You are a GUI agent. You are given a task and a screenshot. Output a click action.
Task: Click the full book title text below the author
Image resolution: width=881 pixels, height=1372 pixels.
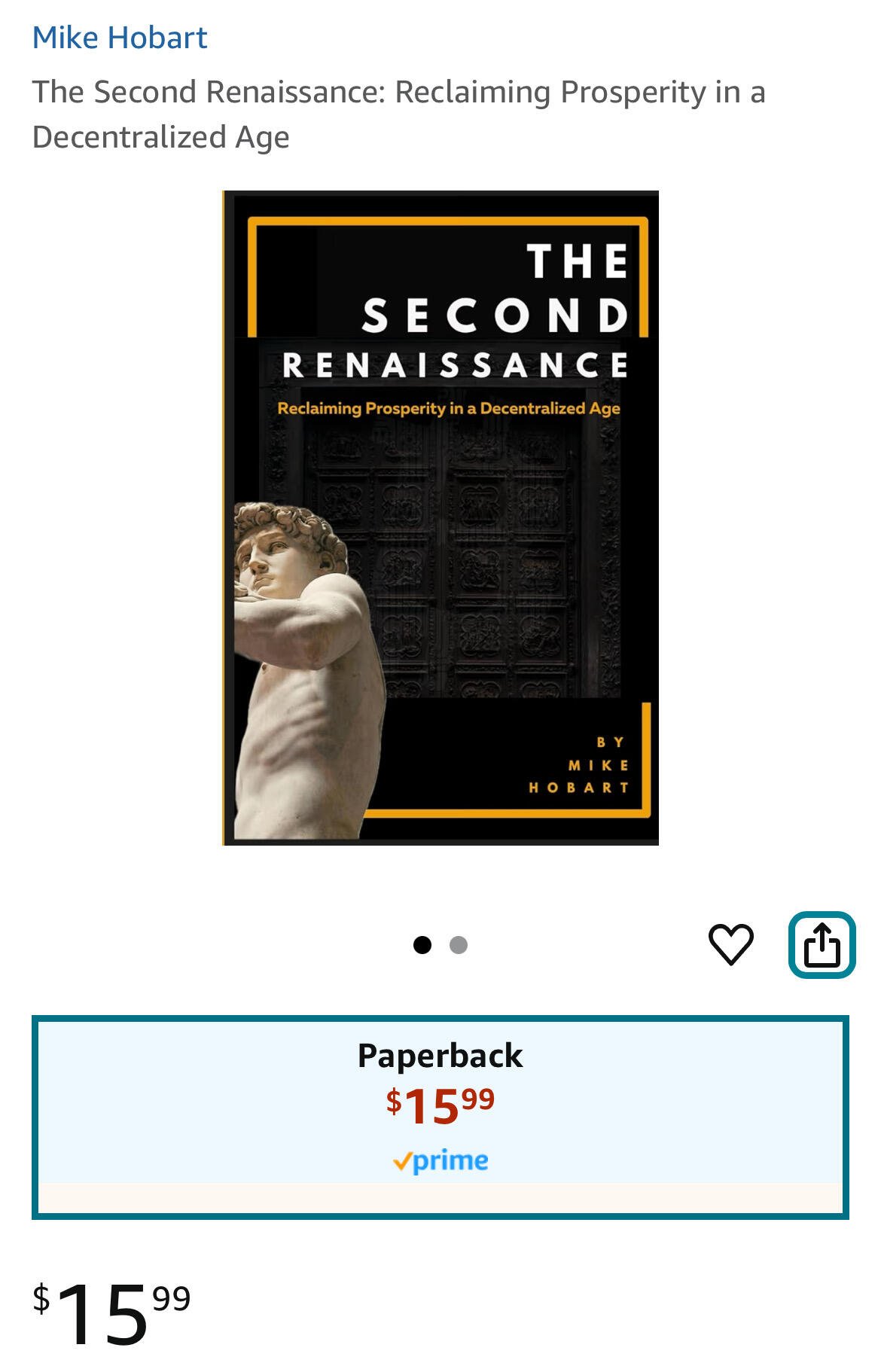coord(399,114)
